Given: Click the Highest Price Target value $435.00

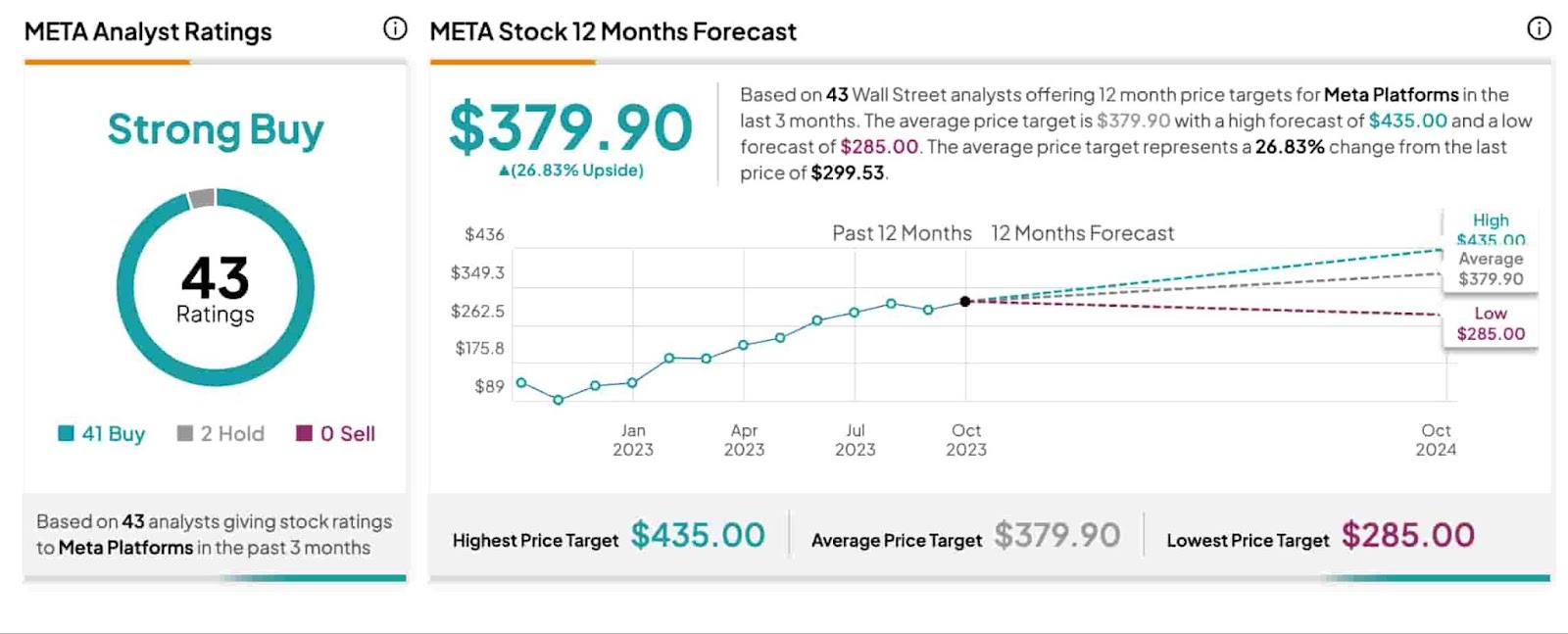Looking at the screenshot, I should [698, 535].
